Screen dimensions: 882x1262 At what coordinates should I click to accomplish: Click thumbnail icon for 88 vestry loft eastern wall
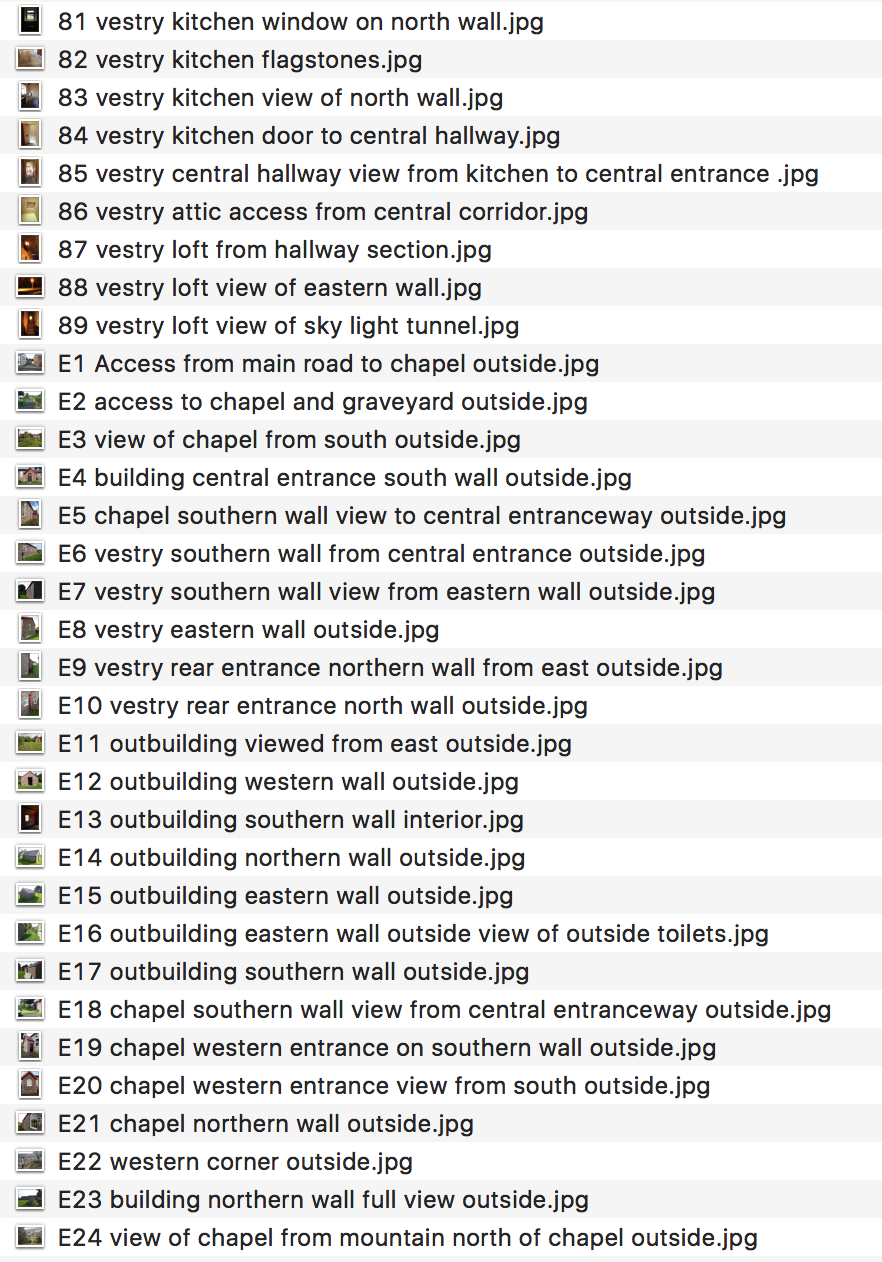(30, 287)
